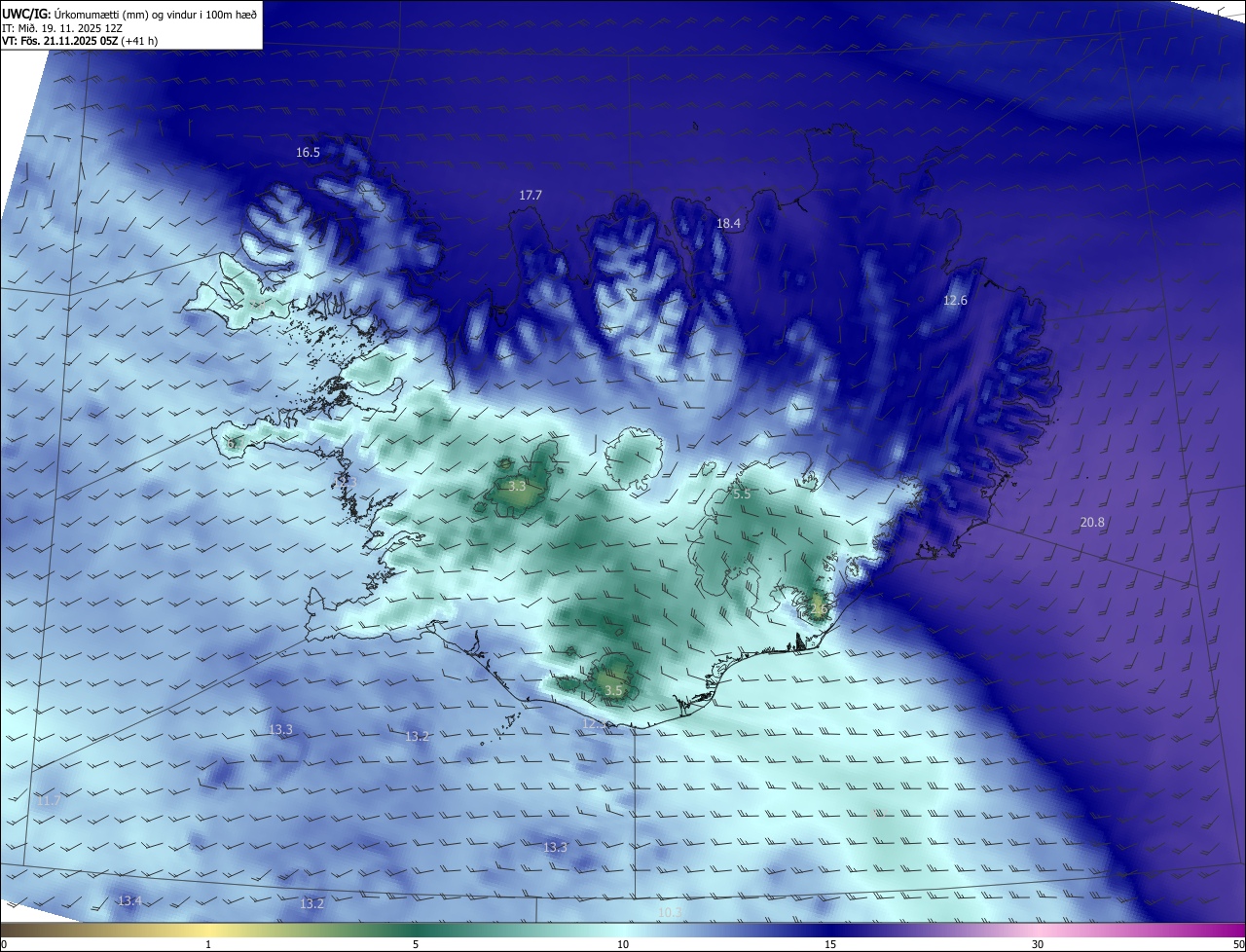This screenshot has width=1246, height=952.
Task: Click the colorbar tick labeled 1
Action: point(208,944)
